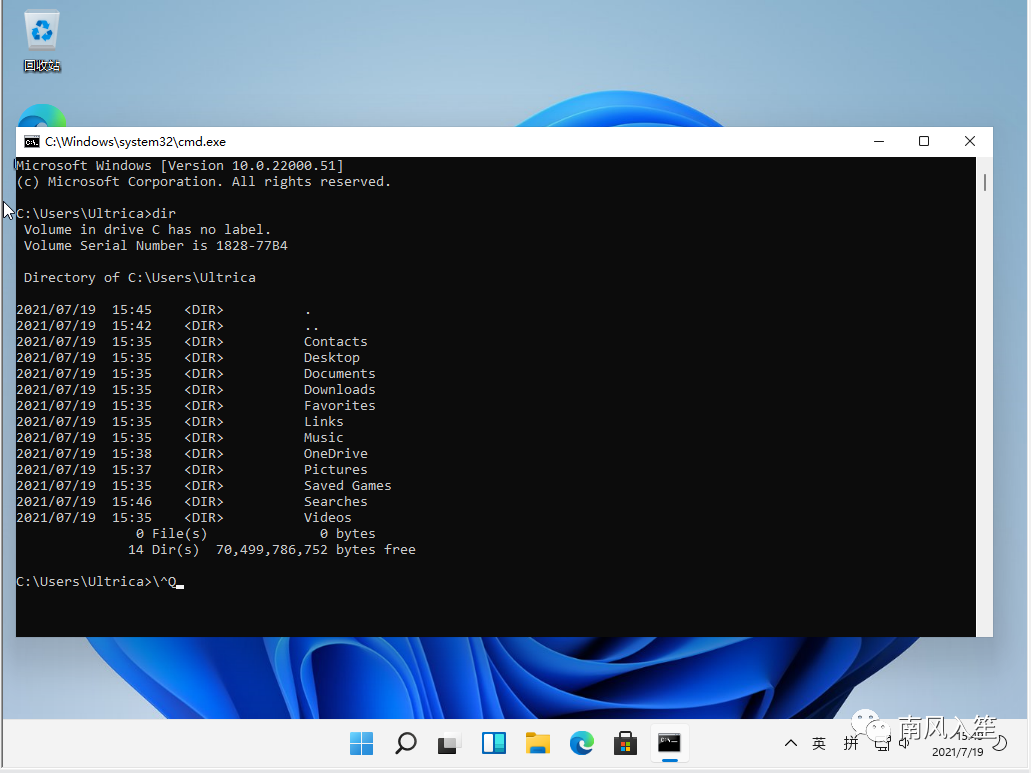Open the notification moon icon
Viewport: 1031px width, 773px height.
point(1000,743)
